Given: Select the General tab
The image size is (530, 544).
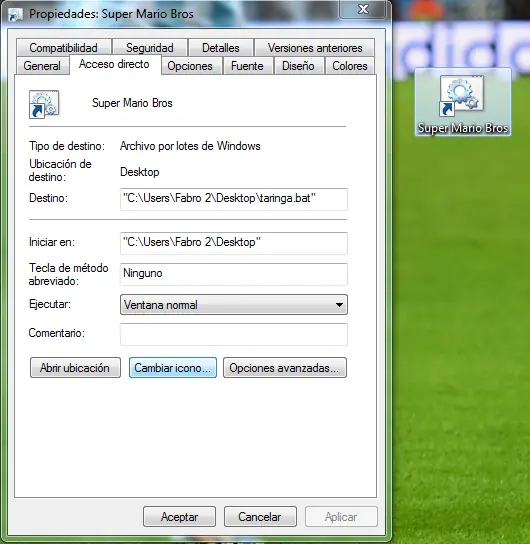Looking at the screenshot, I should (x=42, y=66).
